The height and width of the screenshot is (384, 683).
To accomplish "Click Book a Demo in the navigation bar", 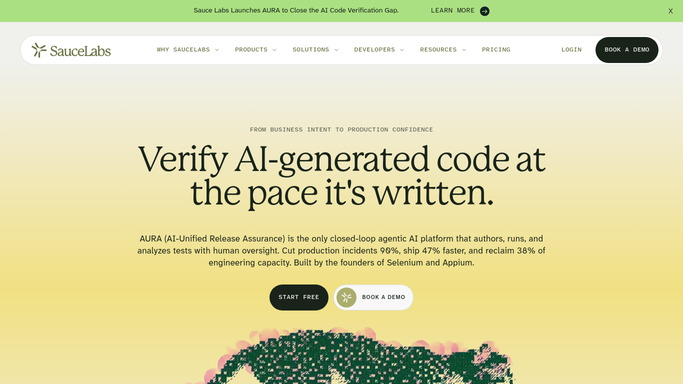I will pyautogui.click(x=627, y=50).
